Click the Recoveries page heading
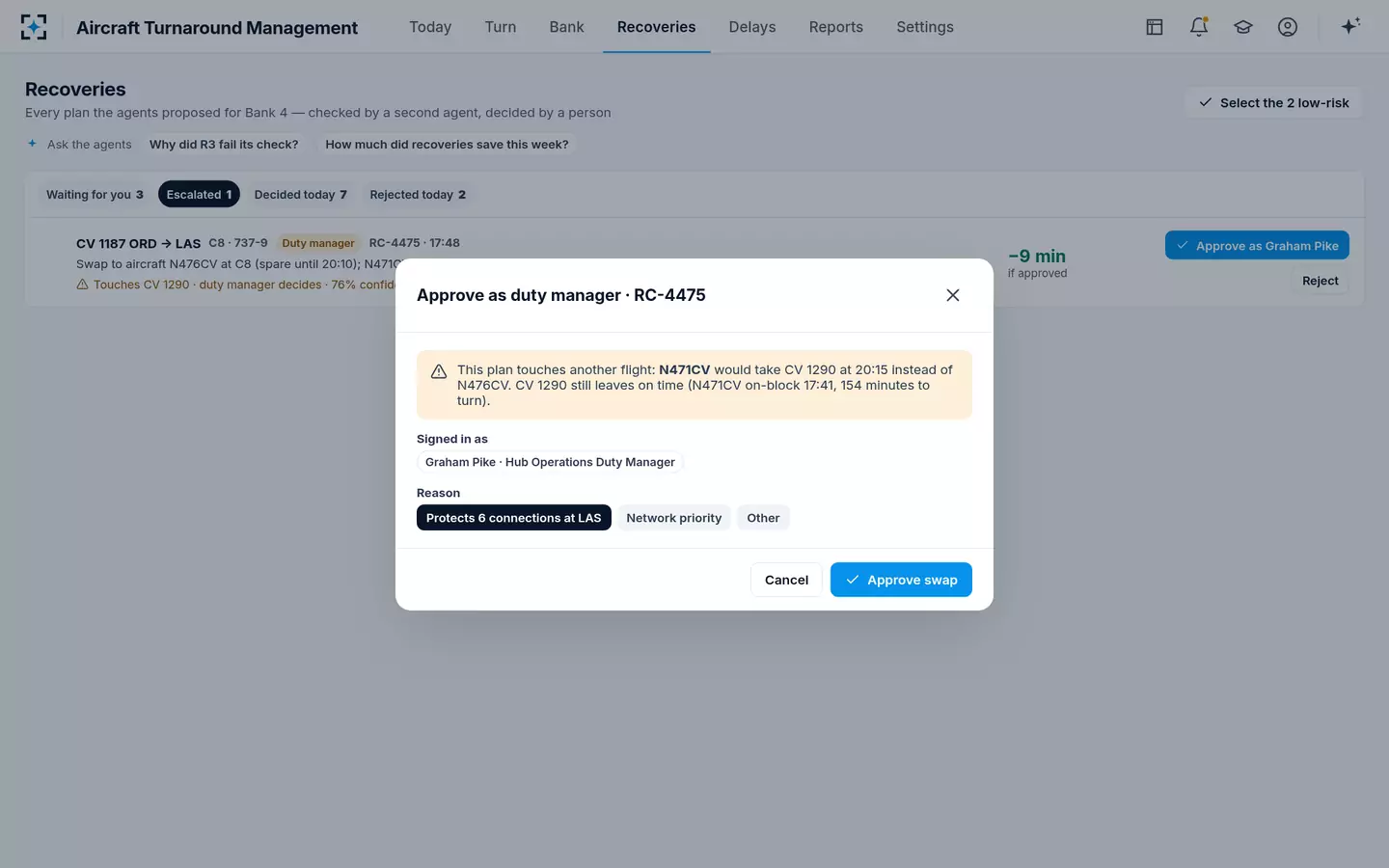This screenshot has width=1389, height=868. click(x=75, y=89)
